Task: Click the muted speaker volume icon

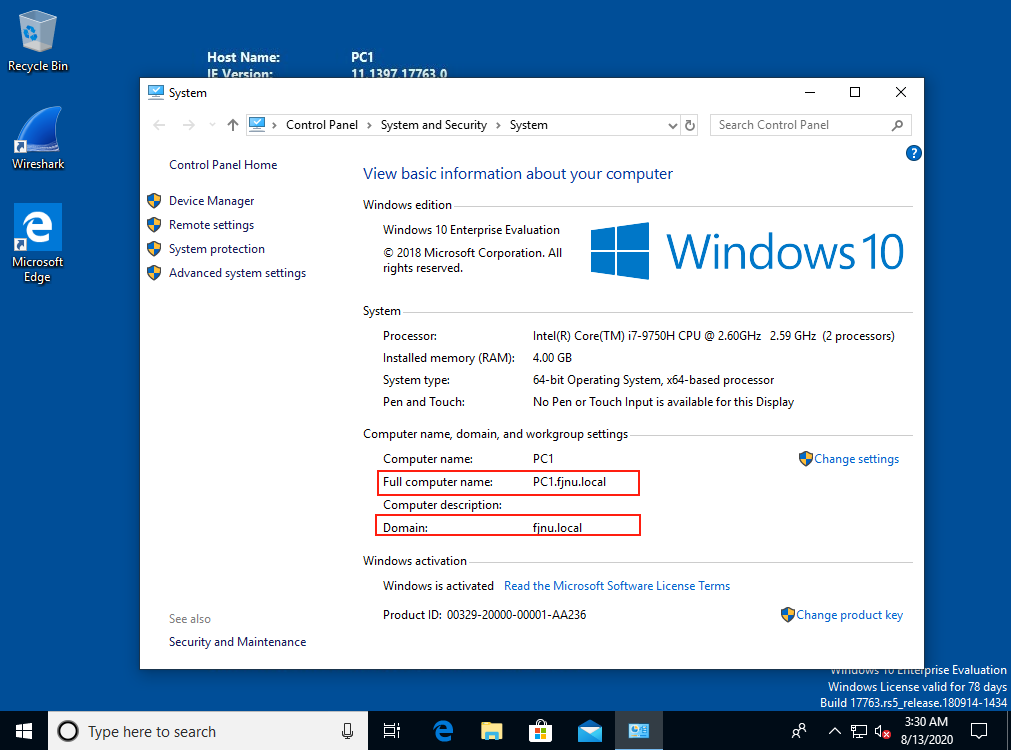Action: point(883,731)
